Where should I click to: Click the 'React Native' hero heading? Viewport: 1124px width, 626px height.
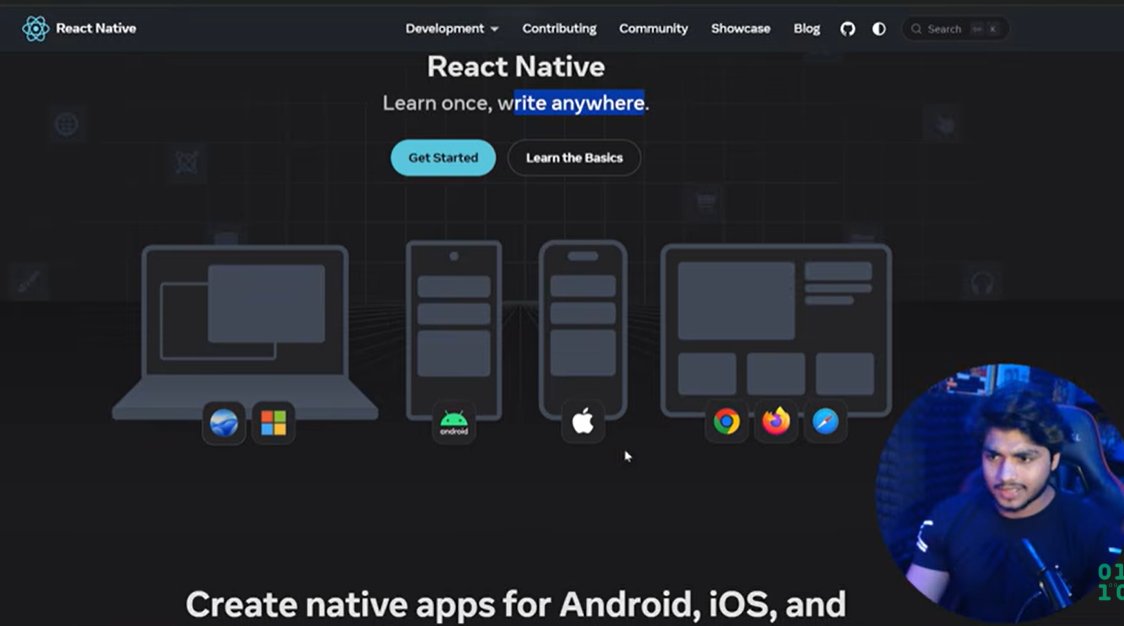516,67
